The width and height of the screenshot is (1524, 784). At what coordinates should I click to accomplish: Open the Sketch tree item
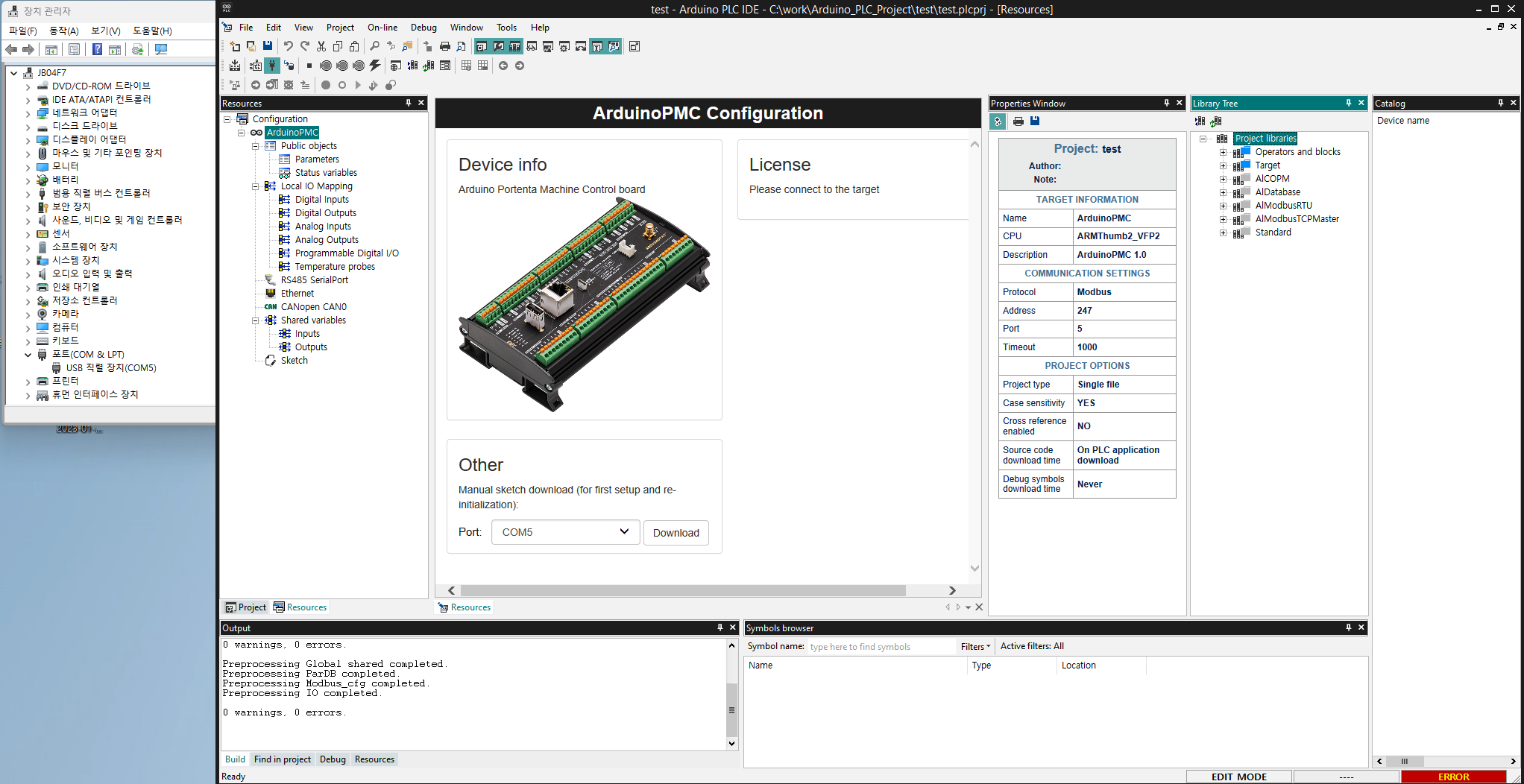click(x=294, y=361)
